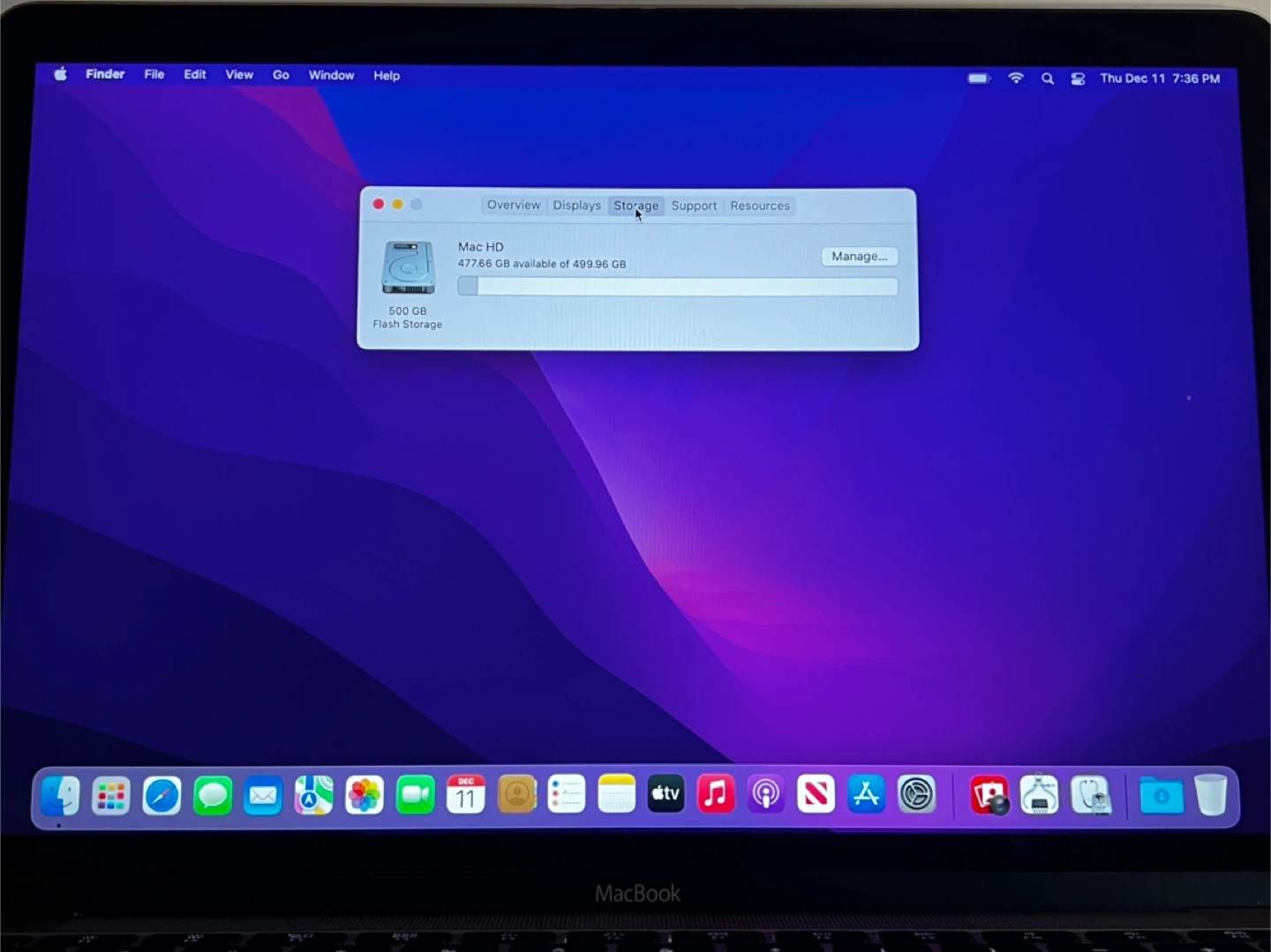Click the Mac HD flash drive icon
1271x952 pixels.
[408, 268]
